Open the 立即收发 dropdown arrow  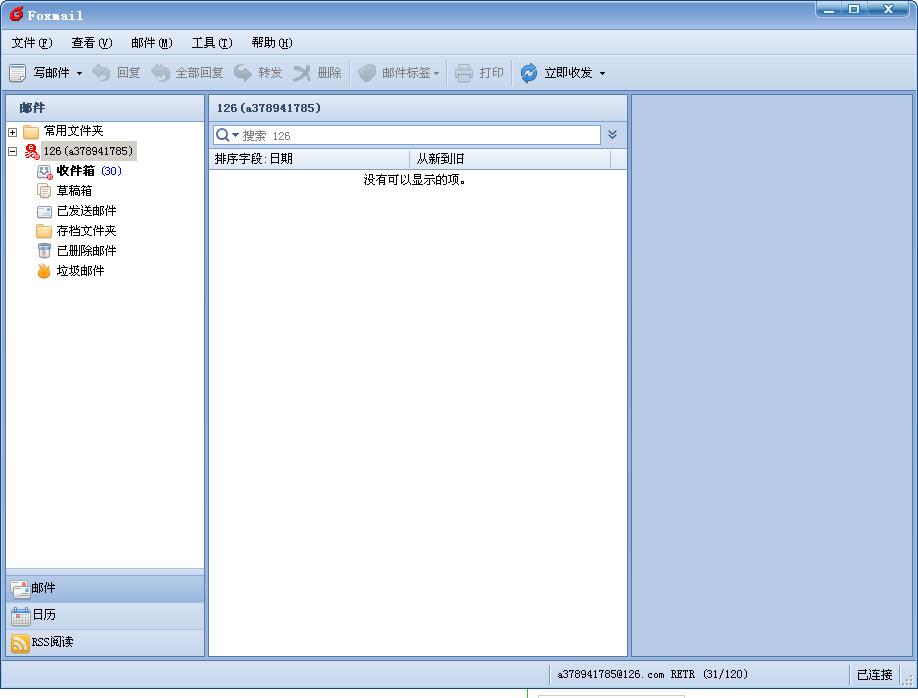[602, 74]
